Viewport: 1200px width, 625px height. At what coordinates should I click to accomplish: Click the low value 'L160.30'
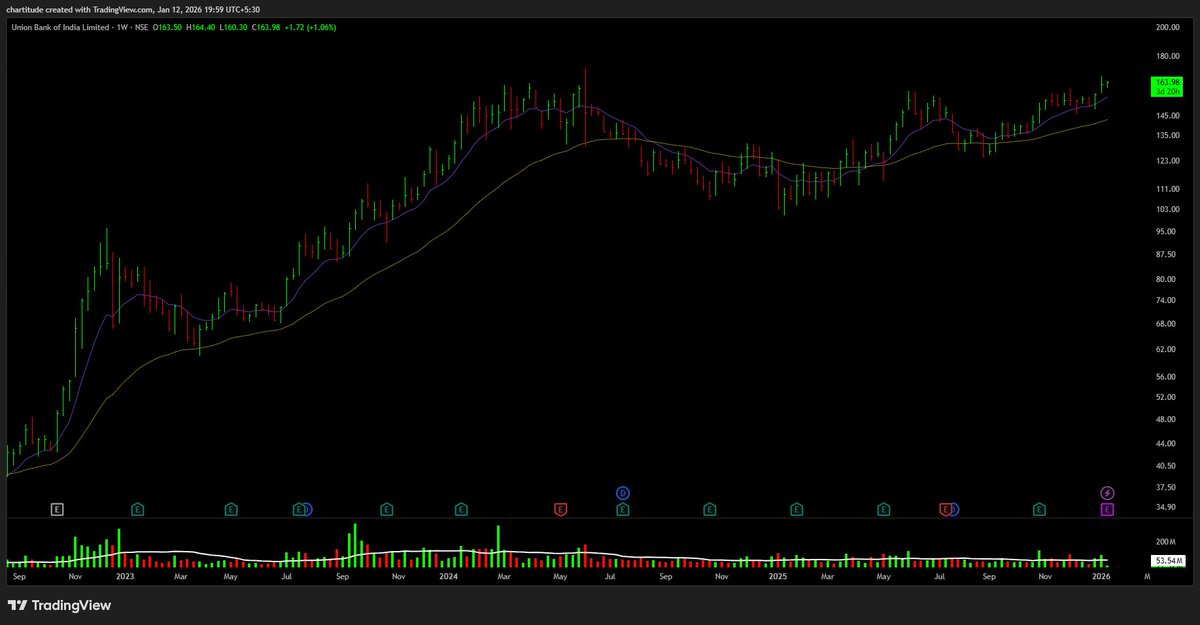tap(234, 27)
